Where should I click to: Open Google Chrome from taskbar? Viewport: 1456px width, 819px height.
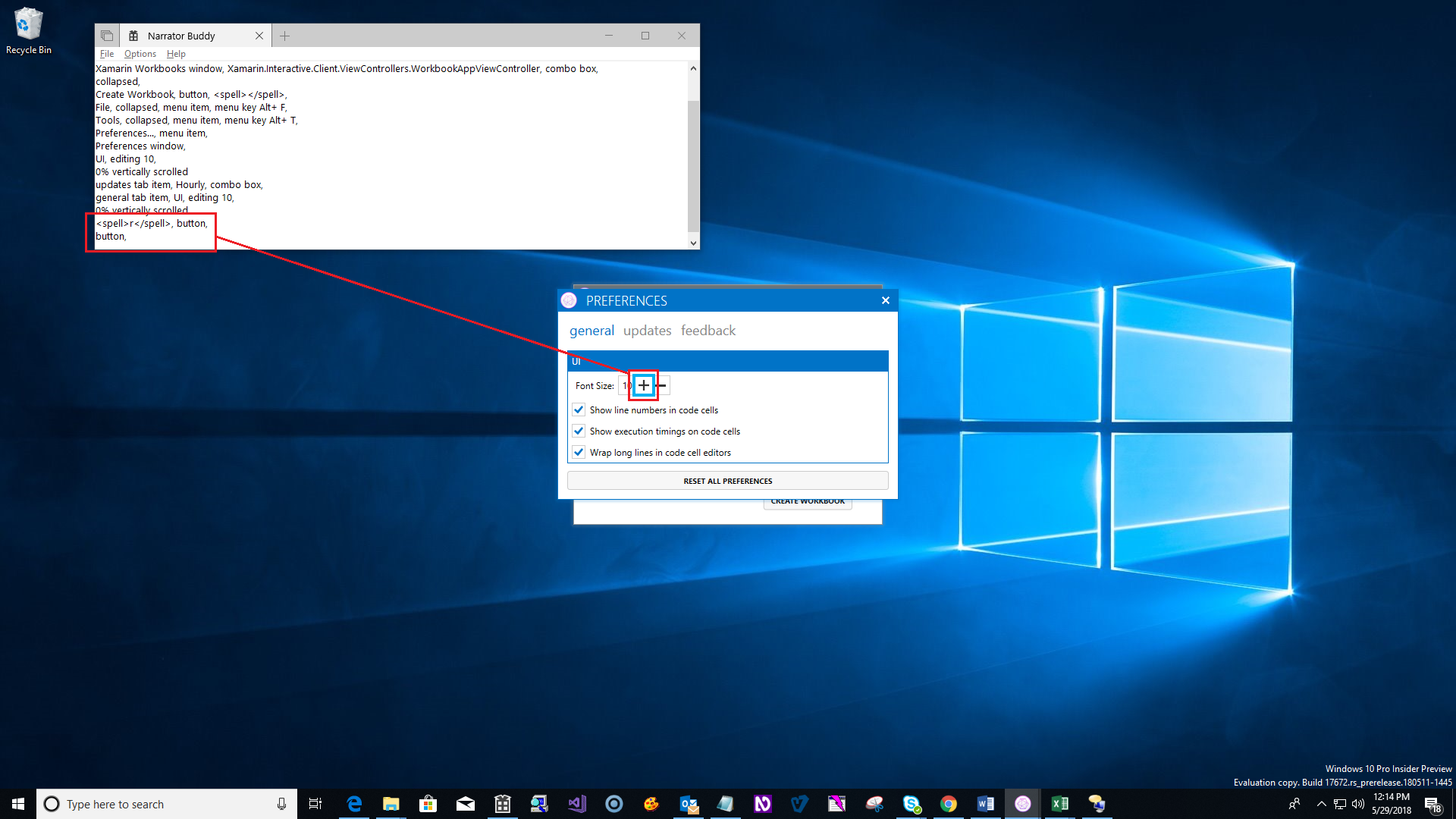coord(948,804)
